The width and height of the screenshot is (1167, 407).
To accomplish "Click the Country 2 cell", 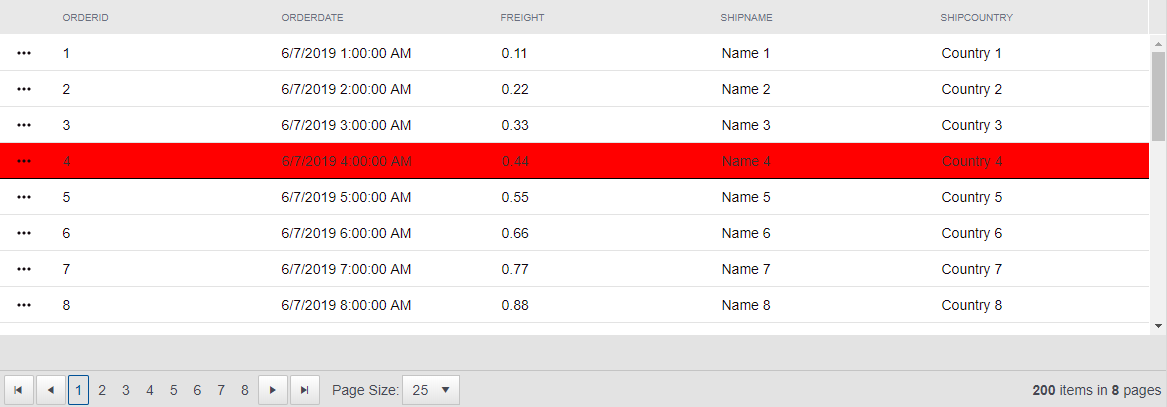I will pyautogui.click(x=971, y=89).
